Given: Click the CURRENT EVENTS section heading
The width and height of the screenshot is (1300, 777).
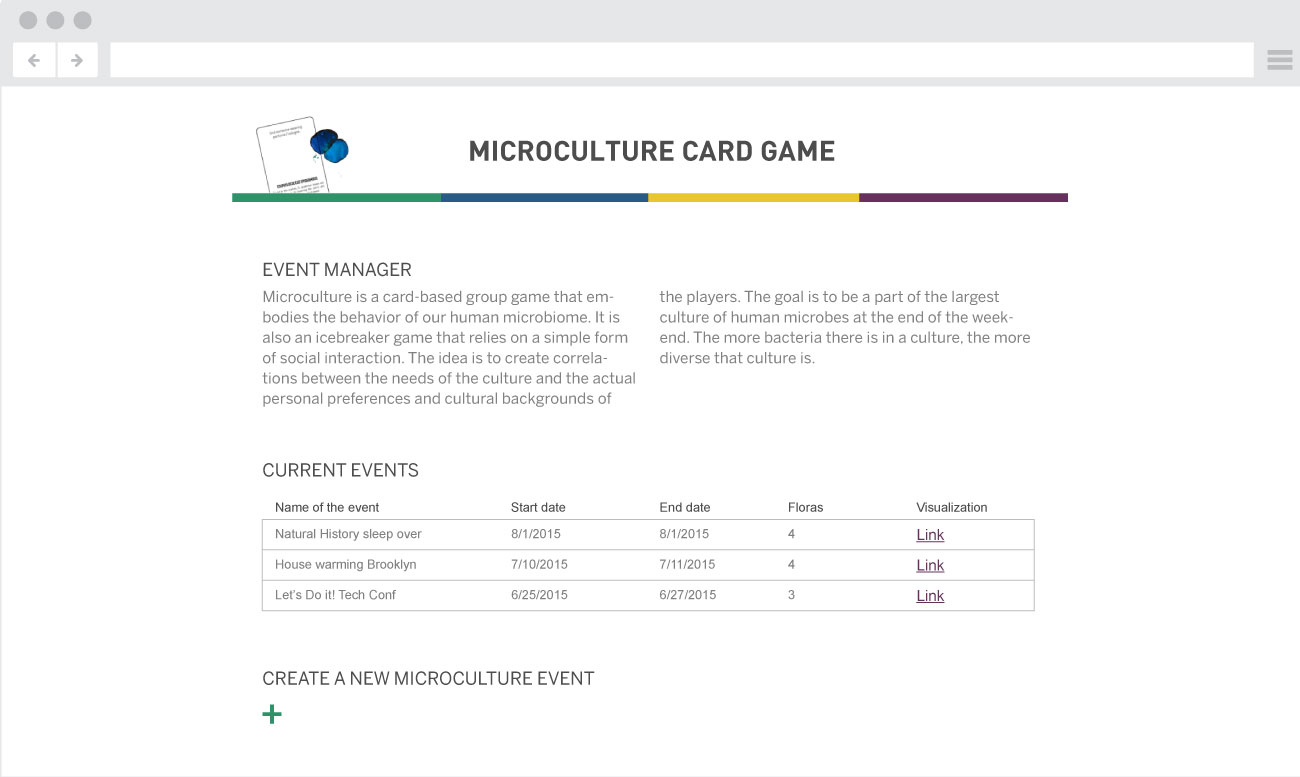Looking at the screenshot, I should tap(340, 470).
